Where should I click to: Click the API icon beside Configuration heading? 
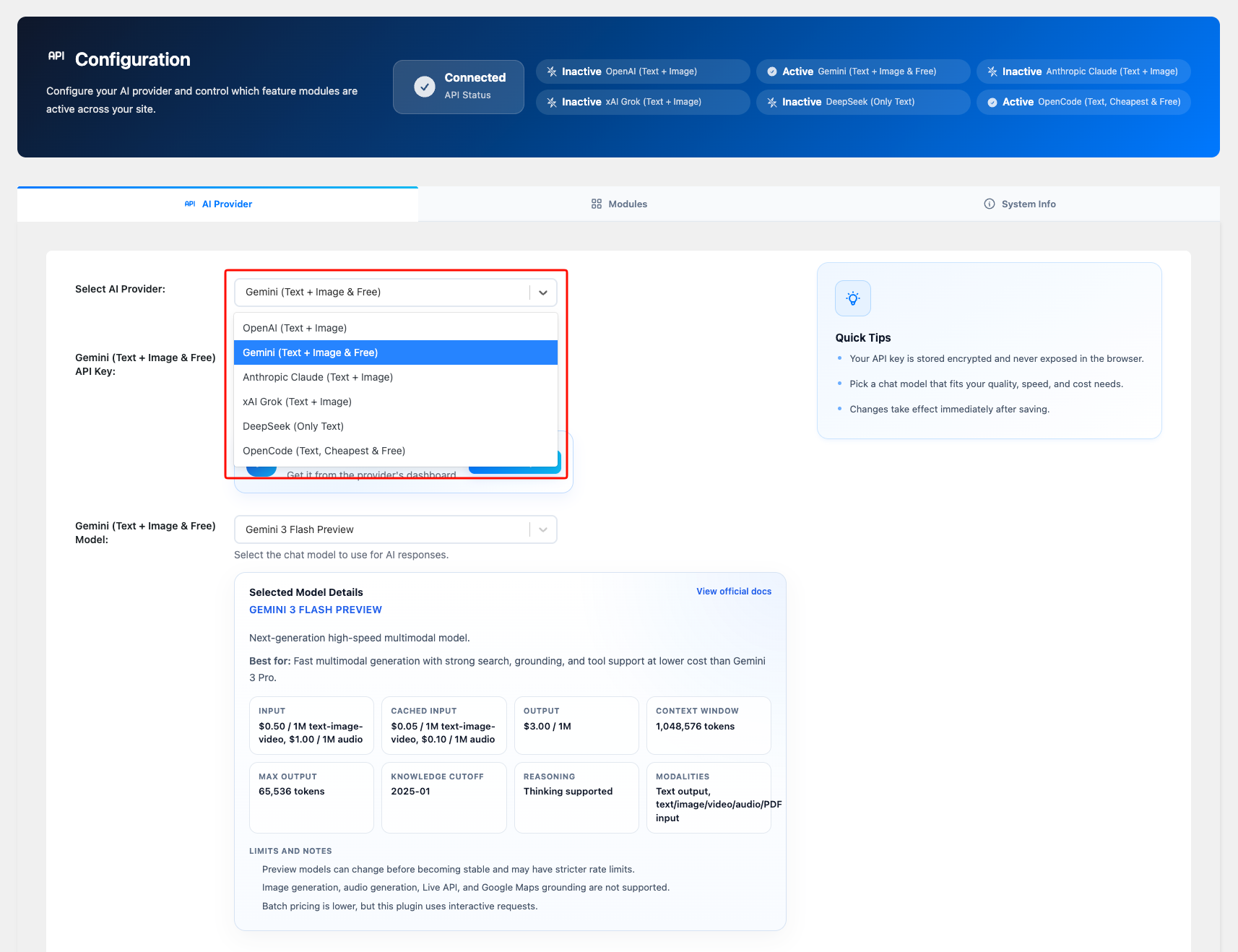[x=56, y=56]
